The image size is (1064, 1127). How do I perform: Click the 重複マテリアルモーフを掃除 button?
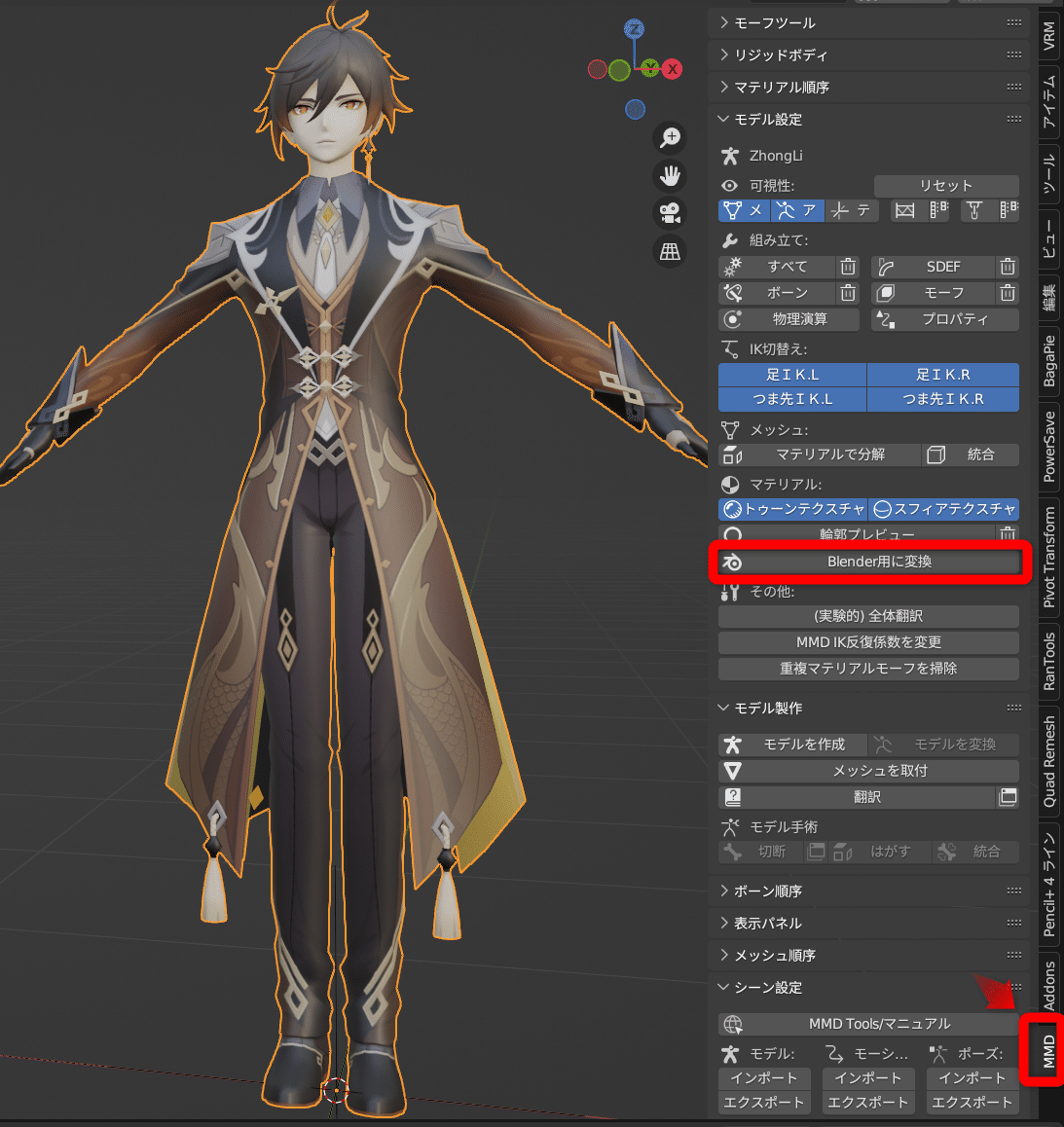coord(868,669)
